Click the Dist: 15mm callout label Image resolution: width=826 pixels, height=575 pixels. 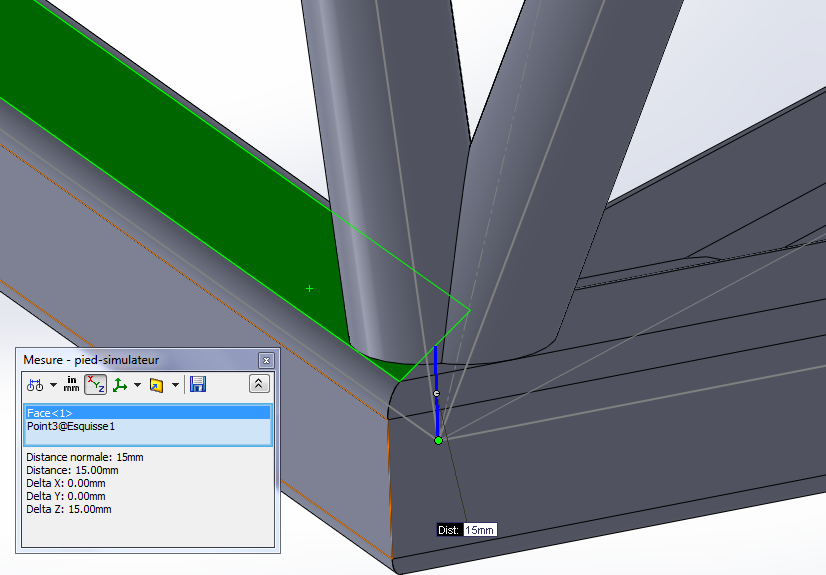[x=467, y=530]
